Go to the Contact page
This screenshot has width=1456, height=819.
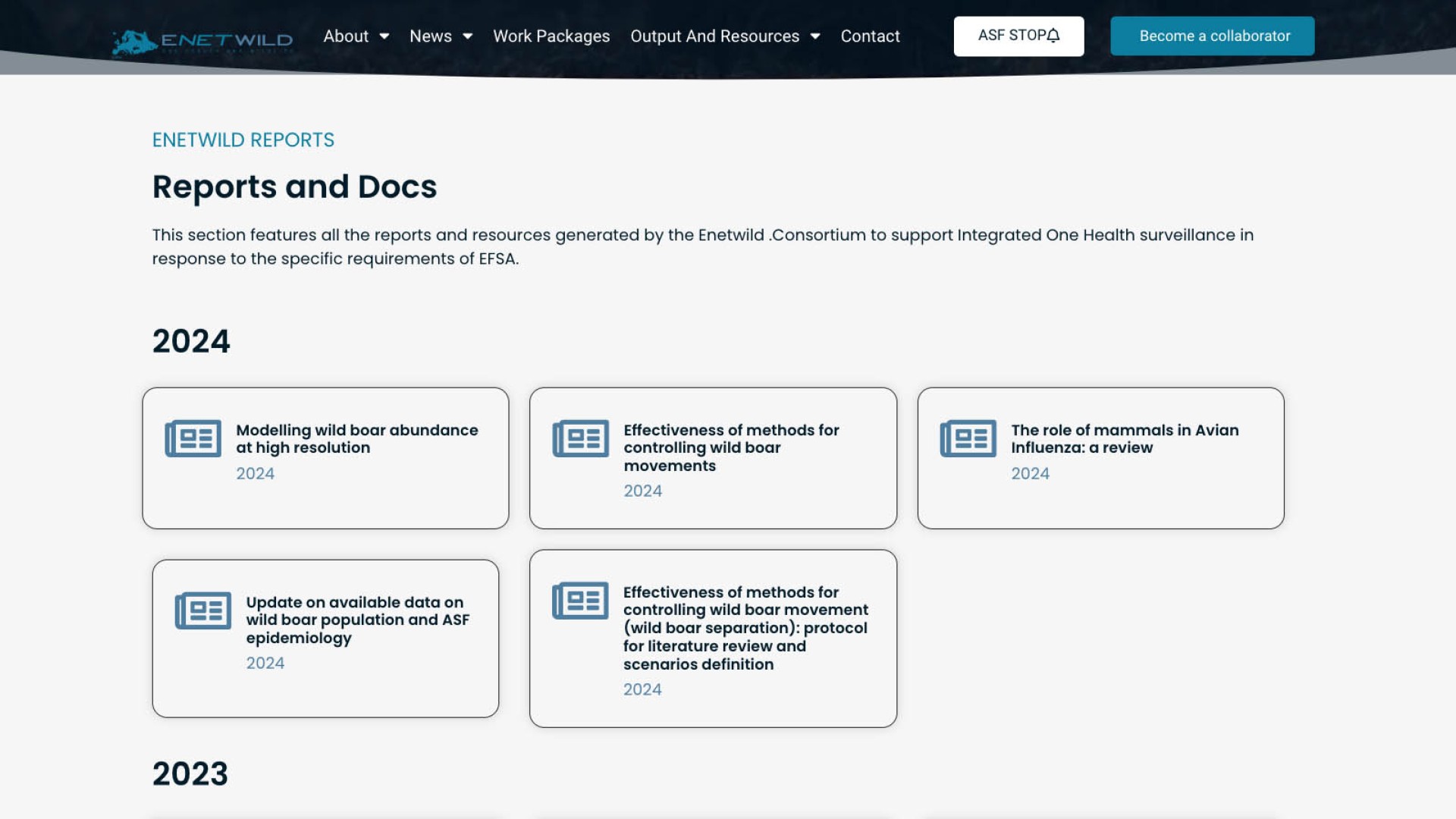870,36
